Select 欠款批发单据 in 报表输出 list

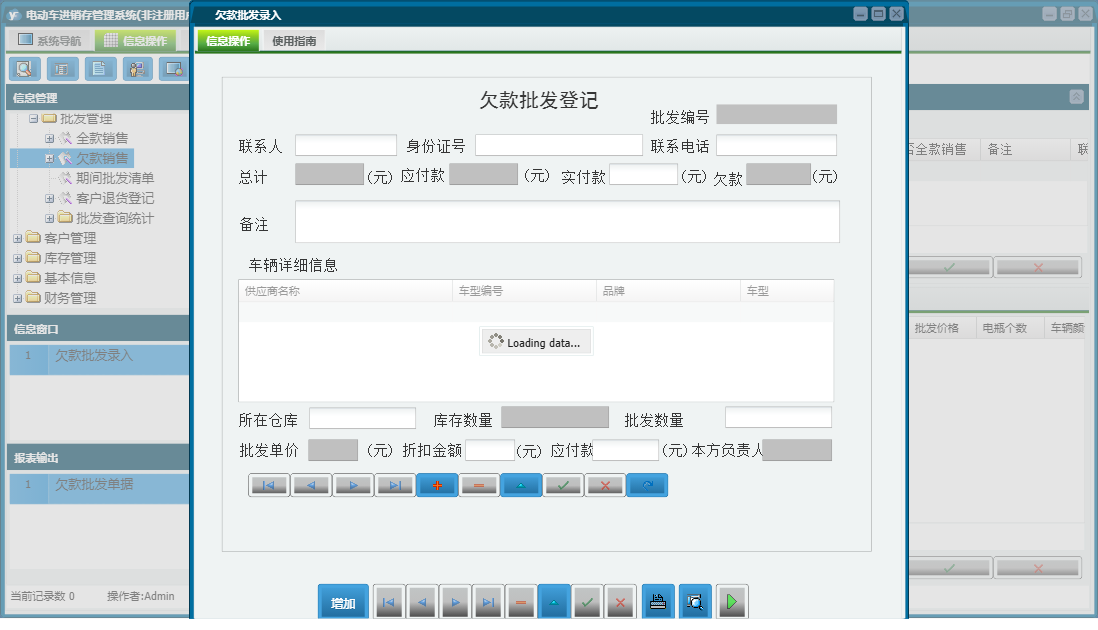click(x=99, y=487)
